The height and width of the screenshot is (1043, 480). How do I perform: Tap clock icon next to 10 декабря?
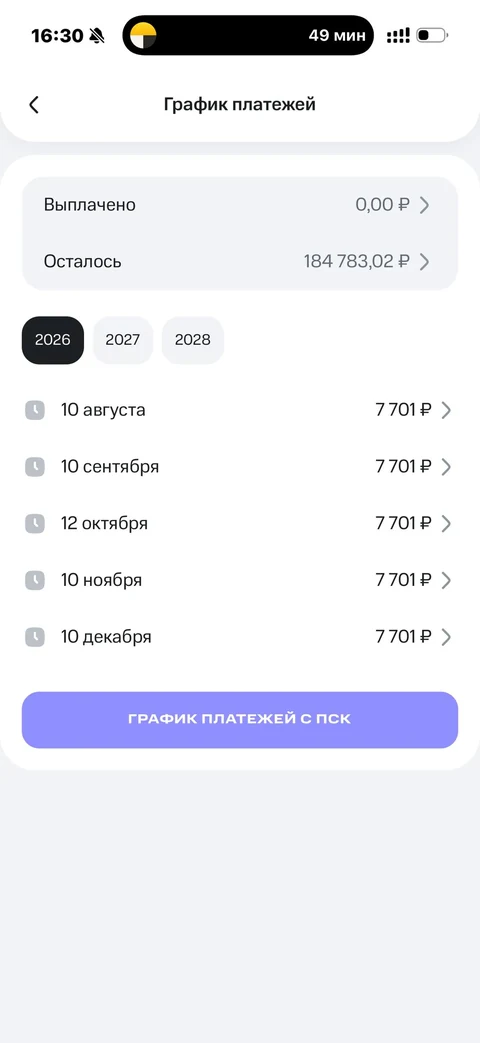(x=35, y=637)
